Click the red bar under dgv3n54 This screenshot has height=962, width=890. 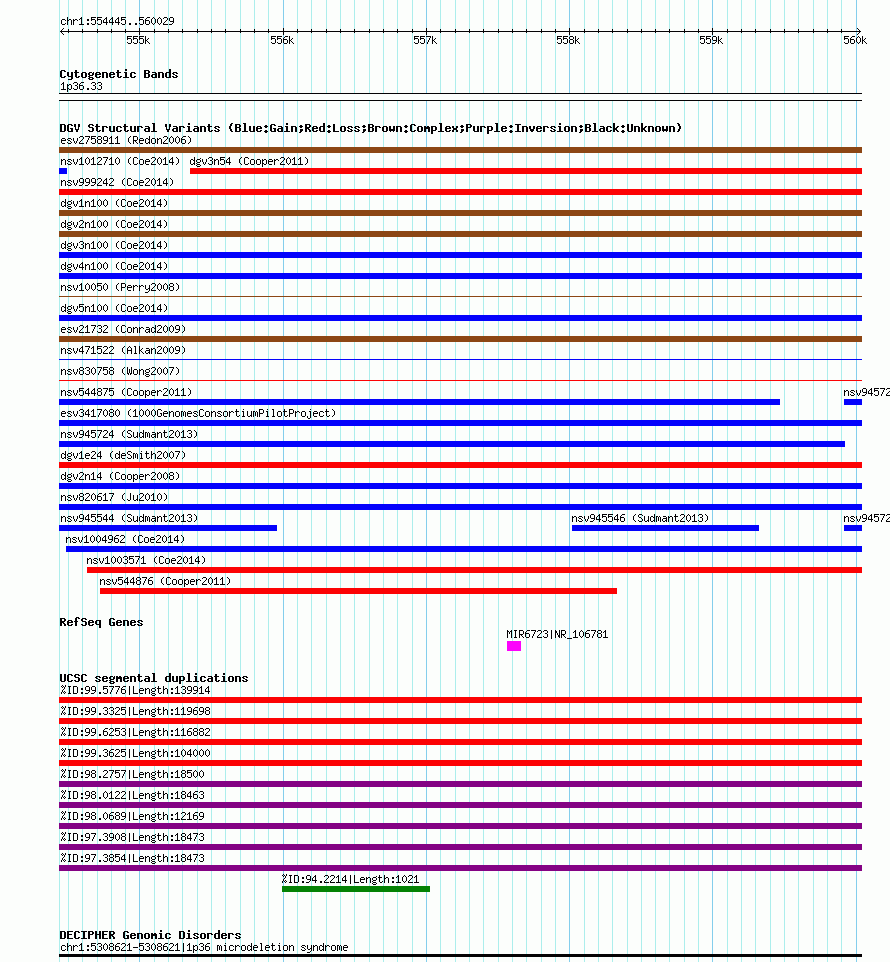click(526, 171)
